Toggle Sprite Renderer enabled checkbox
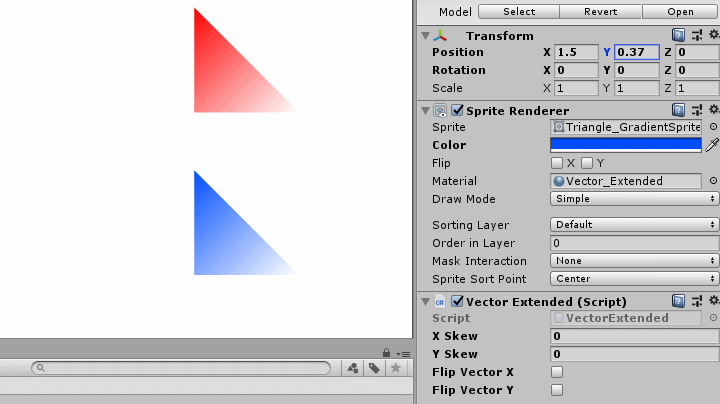The width and height of the screenshot is (720, 404). click(457, 110)
